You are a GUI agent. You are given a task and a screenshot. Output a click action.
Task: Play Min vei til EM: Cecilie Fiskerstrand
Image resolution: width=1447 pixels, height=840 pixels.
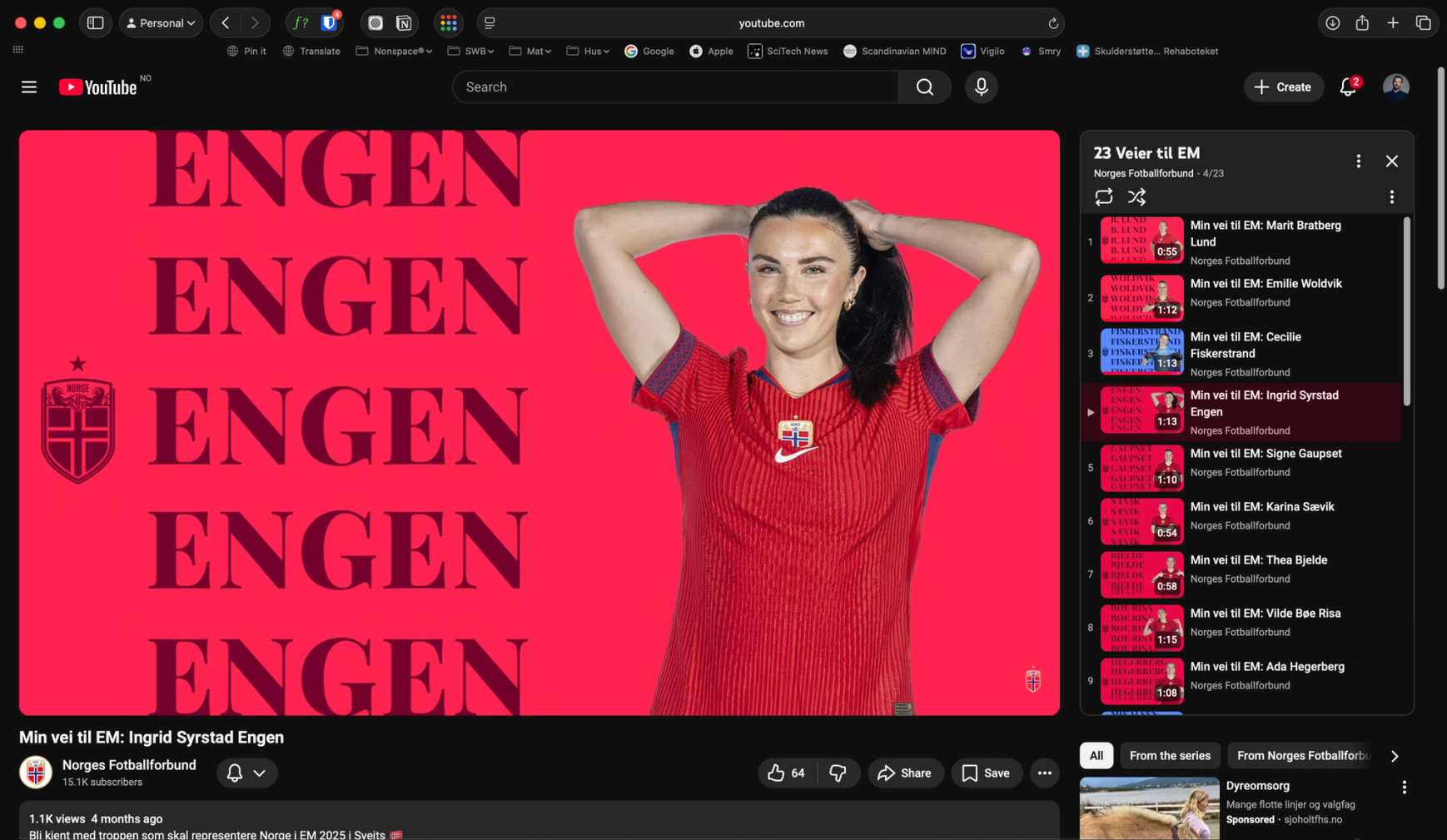coord(1241,353)
